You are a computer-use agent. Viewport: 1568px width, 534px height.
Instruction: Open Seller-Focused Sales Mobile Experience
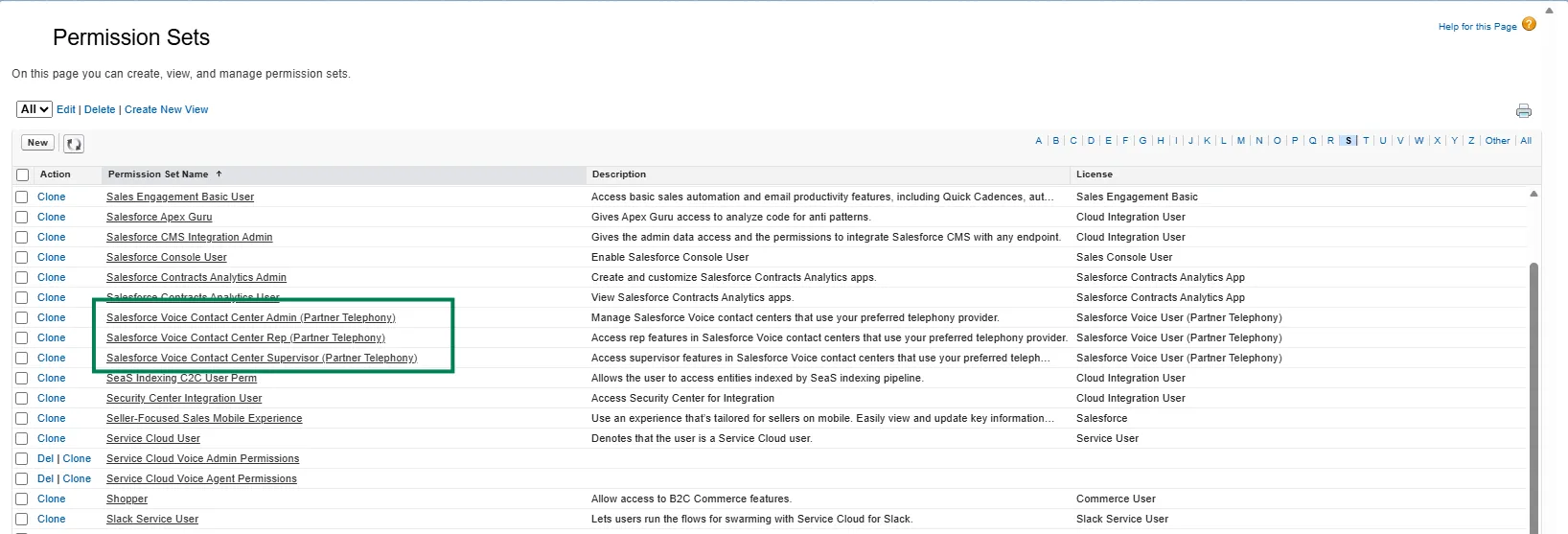pyautogui.click(x=204, y=418)
